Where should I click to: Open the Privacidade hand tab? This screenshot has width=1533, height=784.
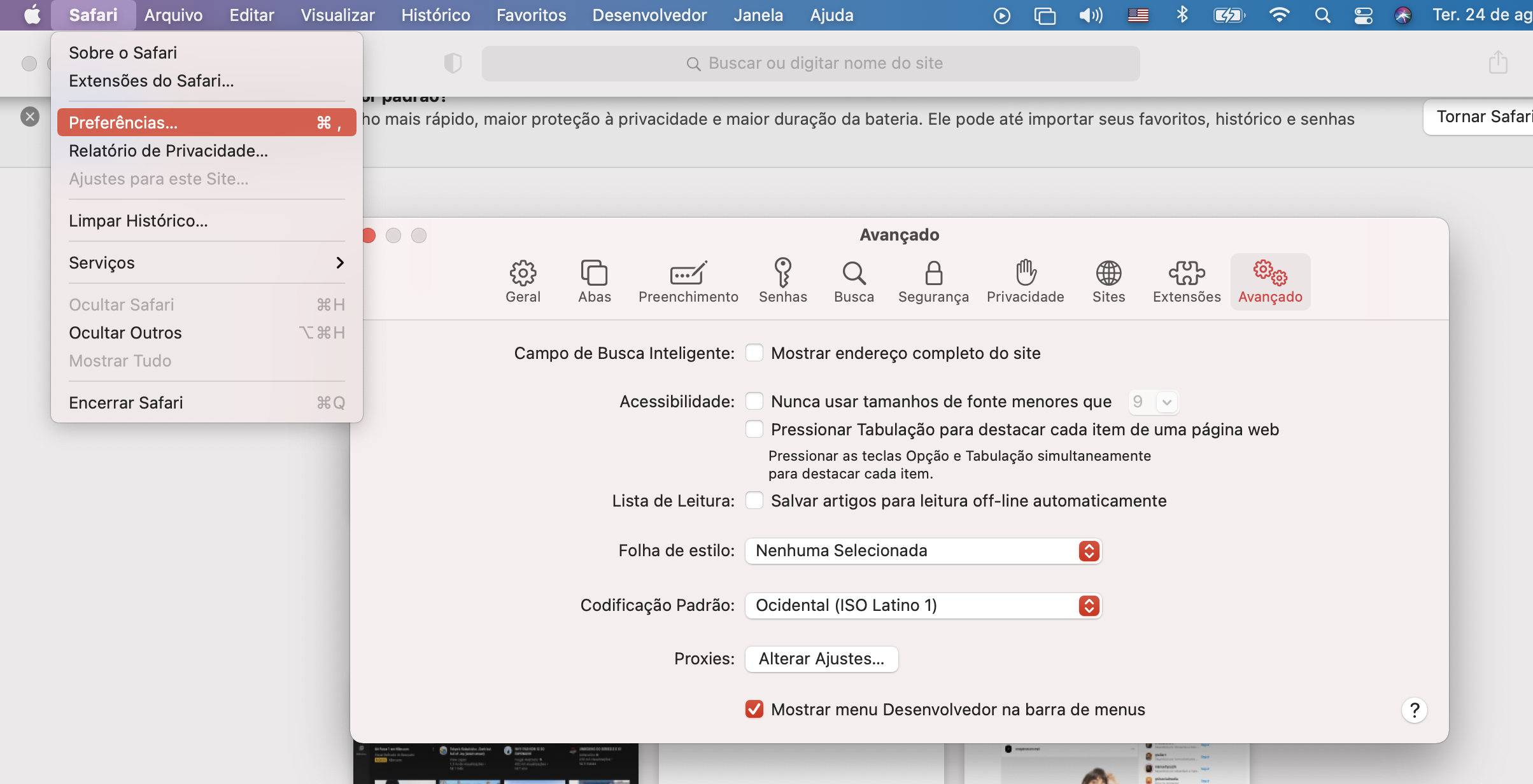click(x=1025, y=282)
